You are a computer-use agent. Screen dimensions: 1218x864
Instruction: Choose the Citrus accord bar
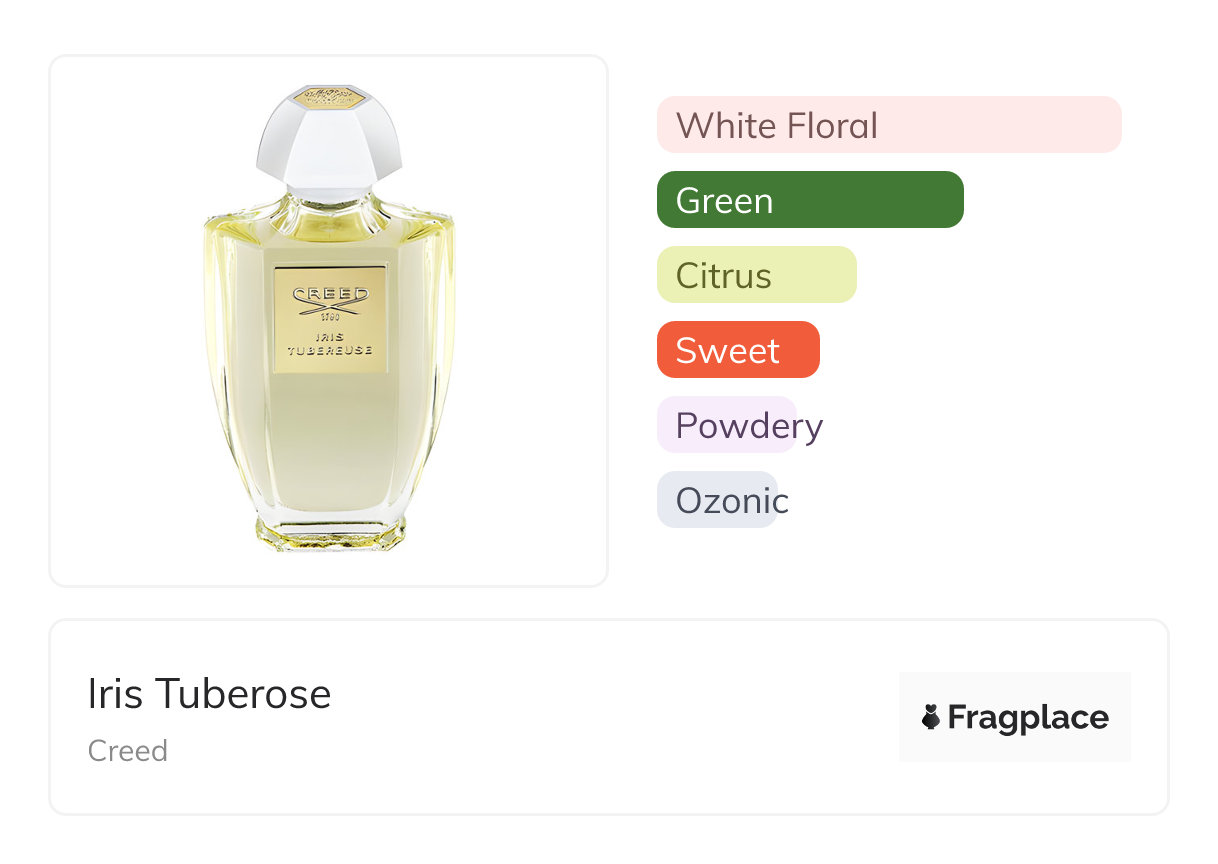click(x=756, y=275)
